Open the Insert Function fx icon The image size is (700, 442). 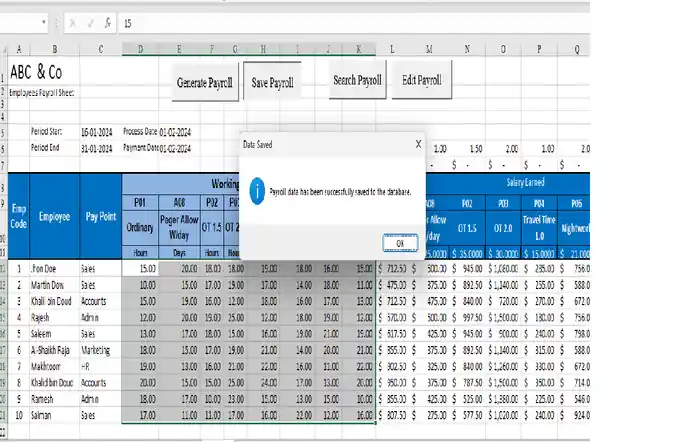[x=108, y=23]
